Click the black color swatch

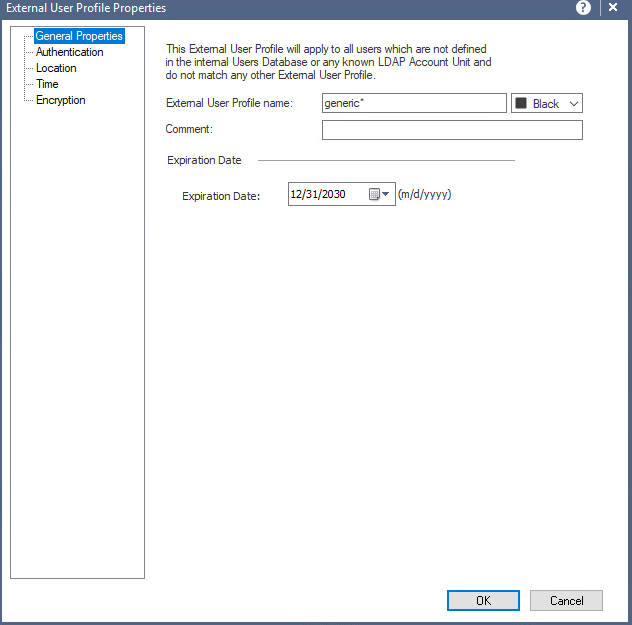[521, 103]
